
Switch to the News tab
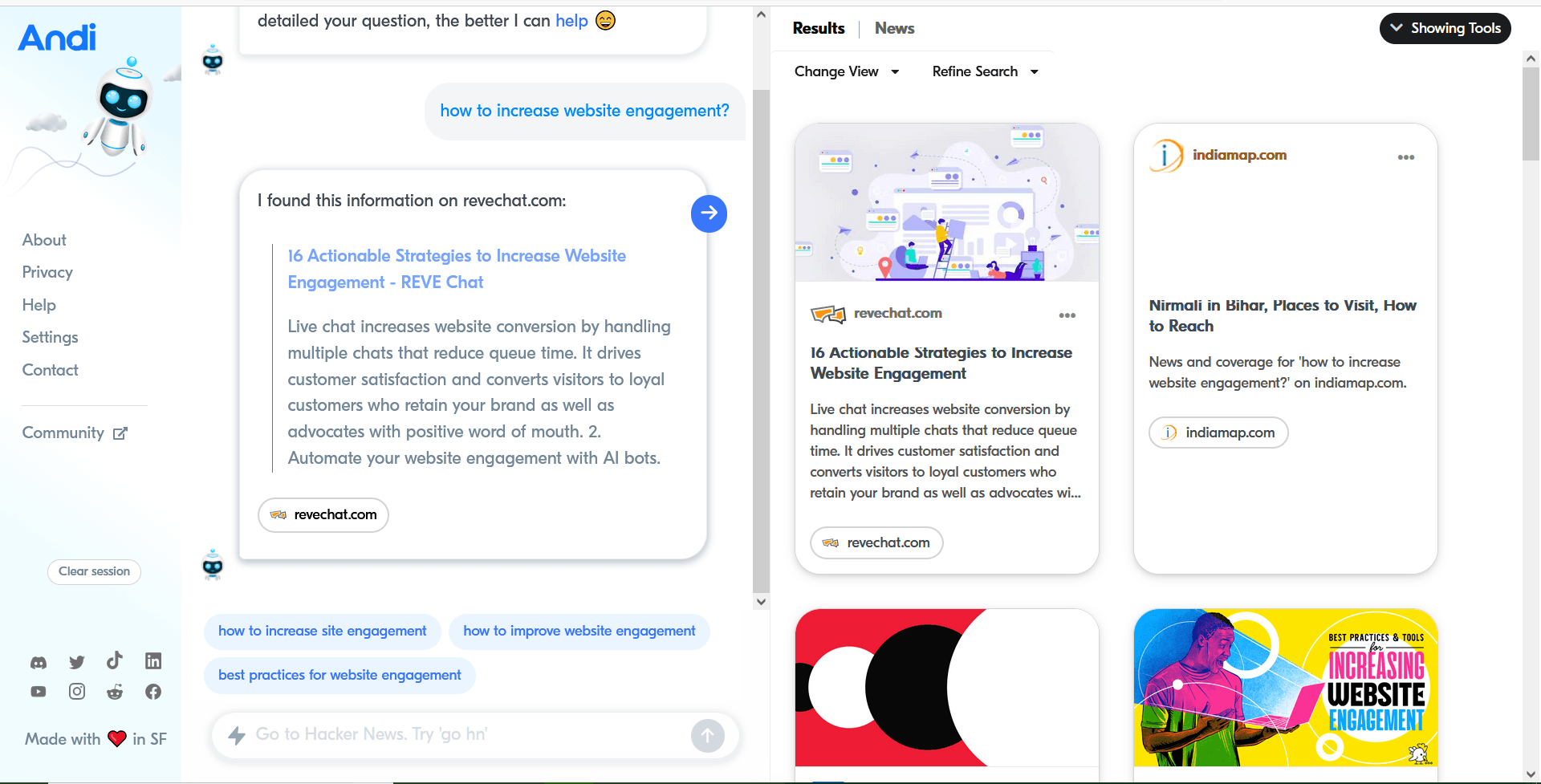click(x=894, y=28)
